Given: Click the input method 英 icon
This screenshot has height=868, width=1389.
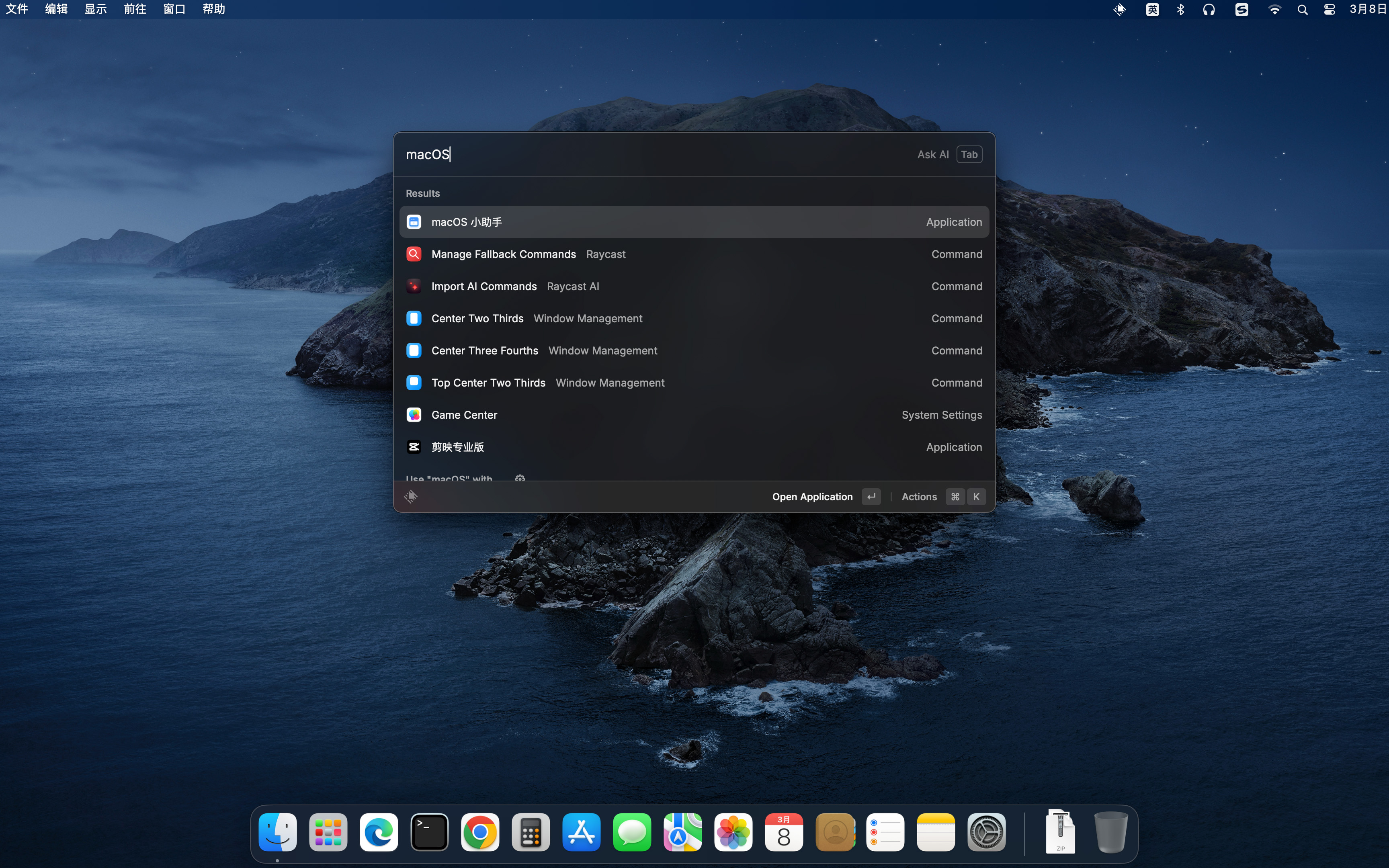Looking at the screenshot, I should click(1153, 10).
